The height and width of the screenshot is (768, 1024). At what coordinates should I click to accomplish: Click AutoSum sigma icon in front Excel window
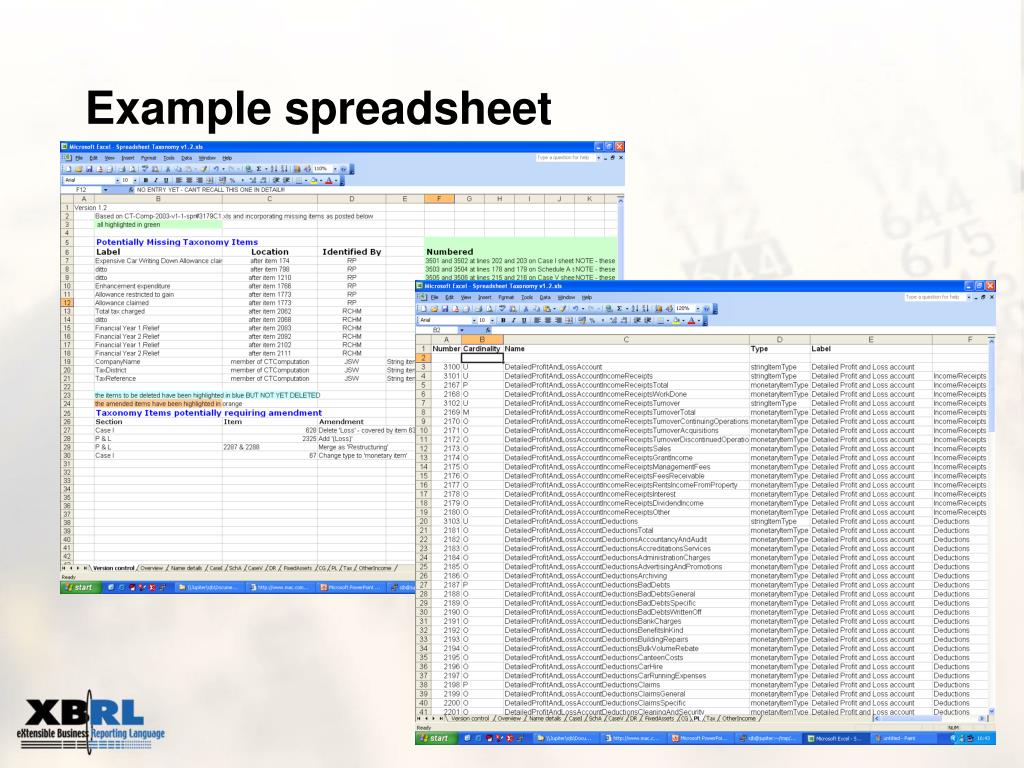point(619,308)
